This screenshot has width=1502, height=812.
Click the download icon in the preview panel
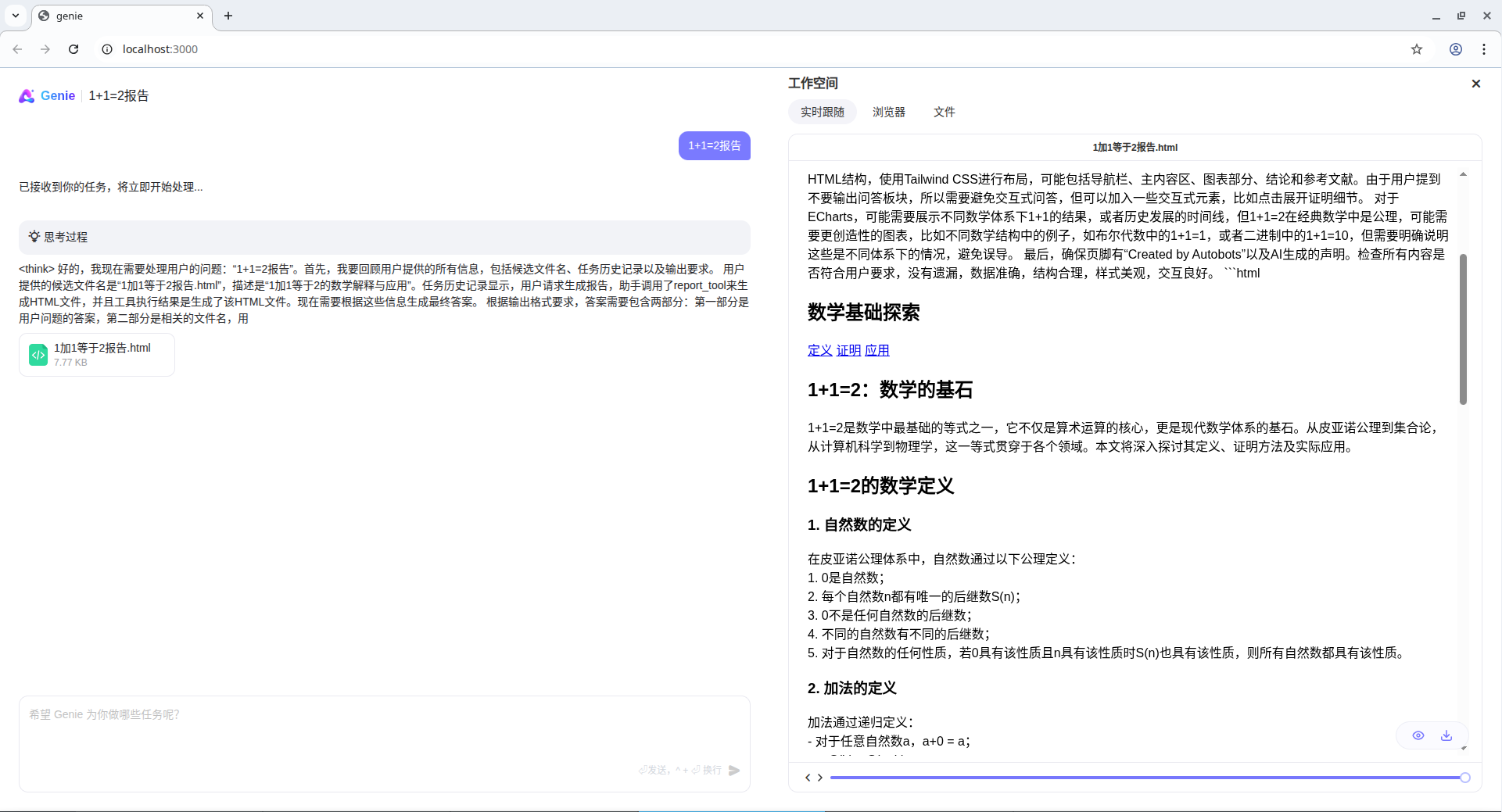coord(1446,735)
